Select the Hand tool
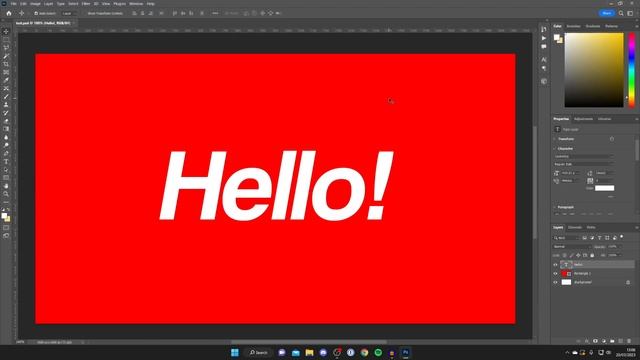 [x=6, y=186]
